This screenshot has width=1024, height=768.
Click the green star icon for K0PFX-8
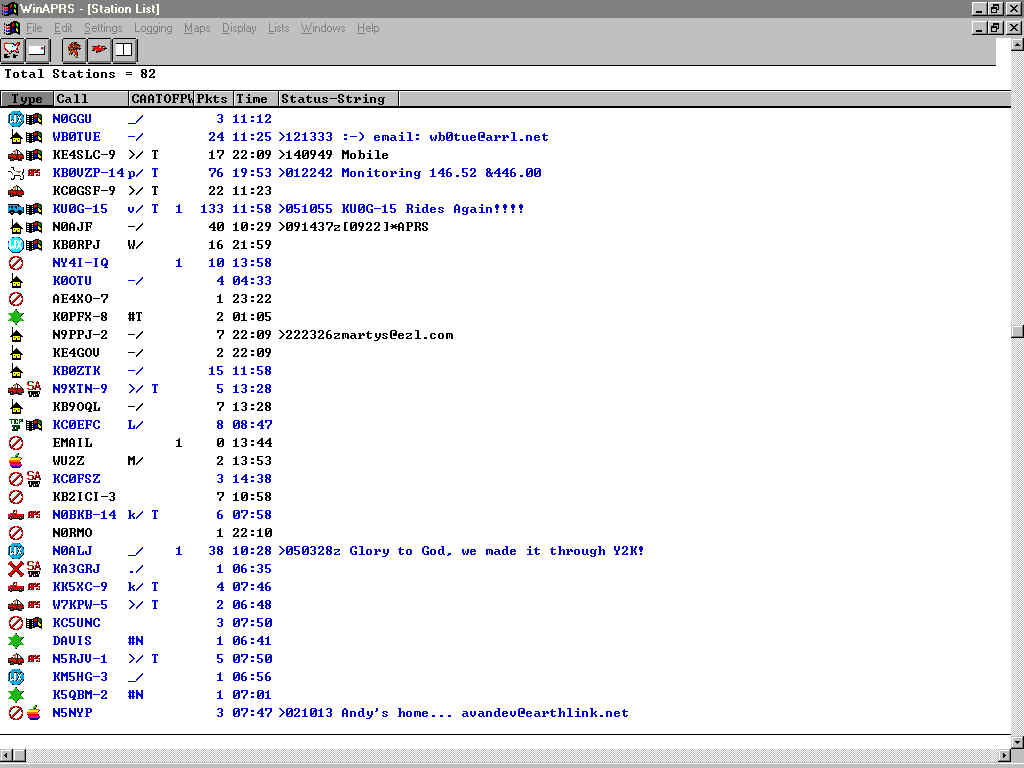16,317
